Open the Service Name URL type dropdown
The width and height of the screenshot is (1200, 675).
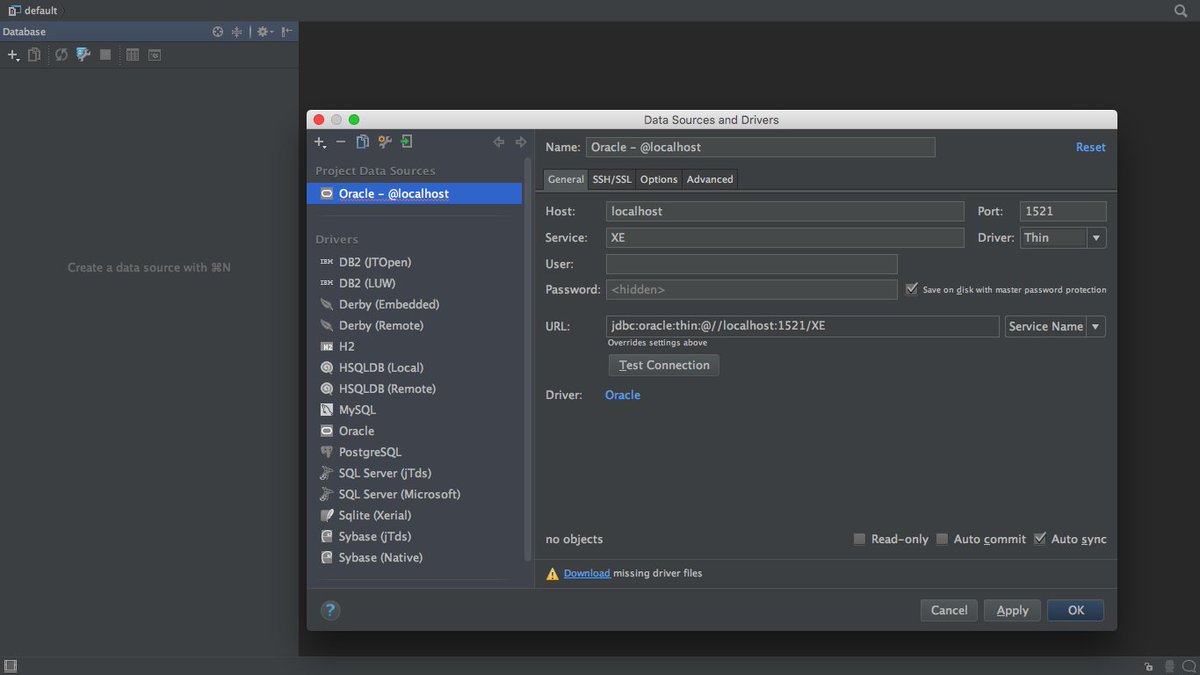1055,326
